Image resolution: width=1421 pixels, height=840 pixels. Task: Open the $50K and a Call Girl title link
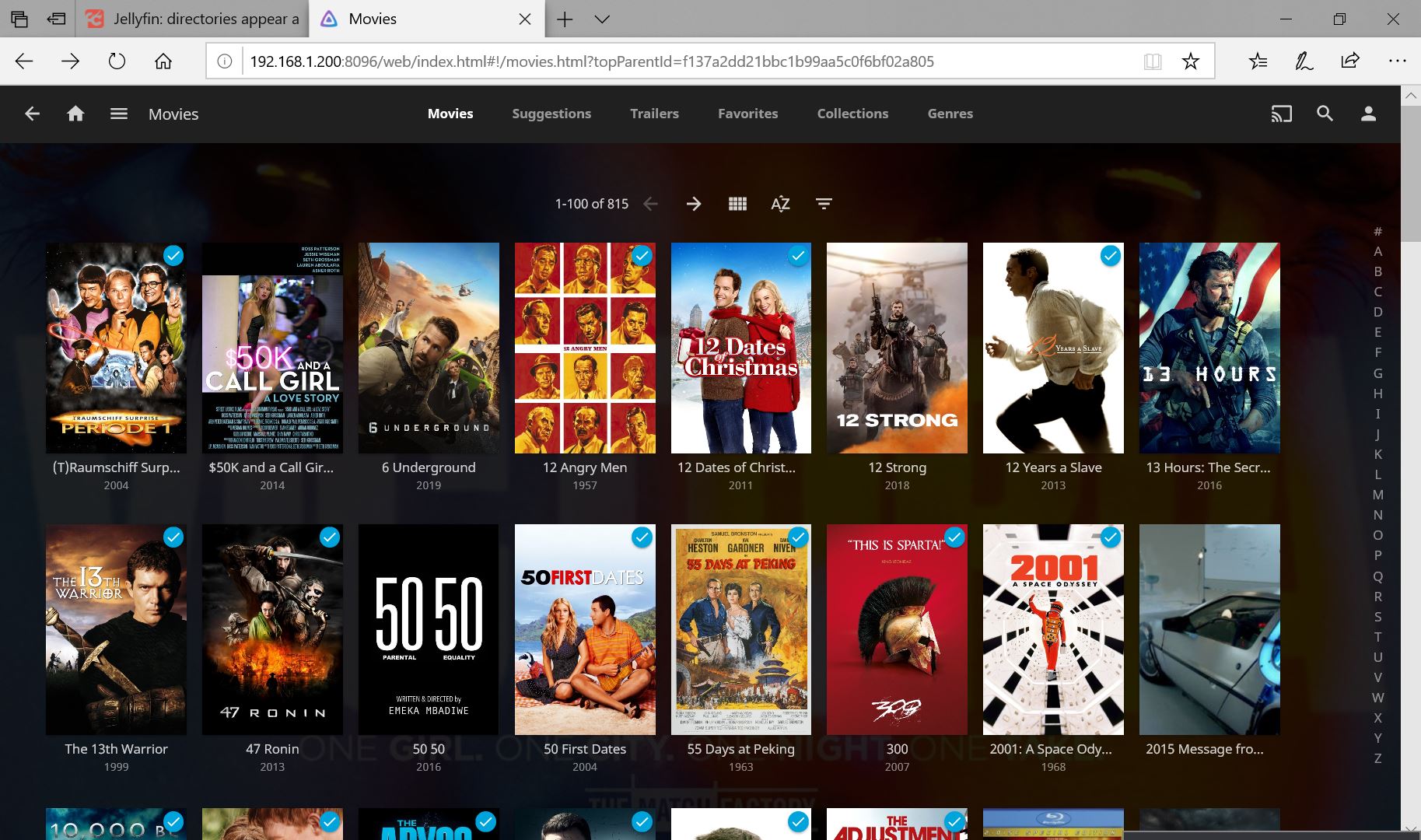point(271,467)
